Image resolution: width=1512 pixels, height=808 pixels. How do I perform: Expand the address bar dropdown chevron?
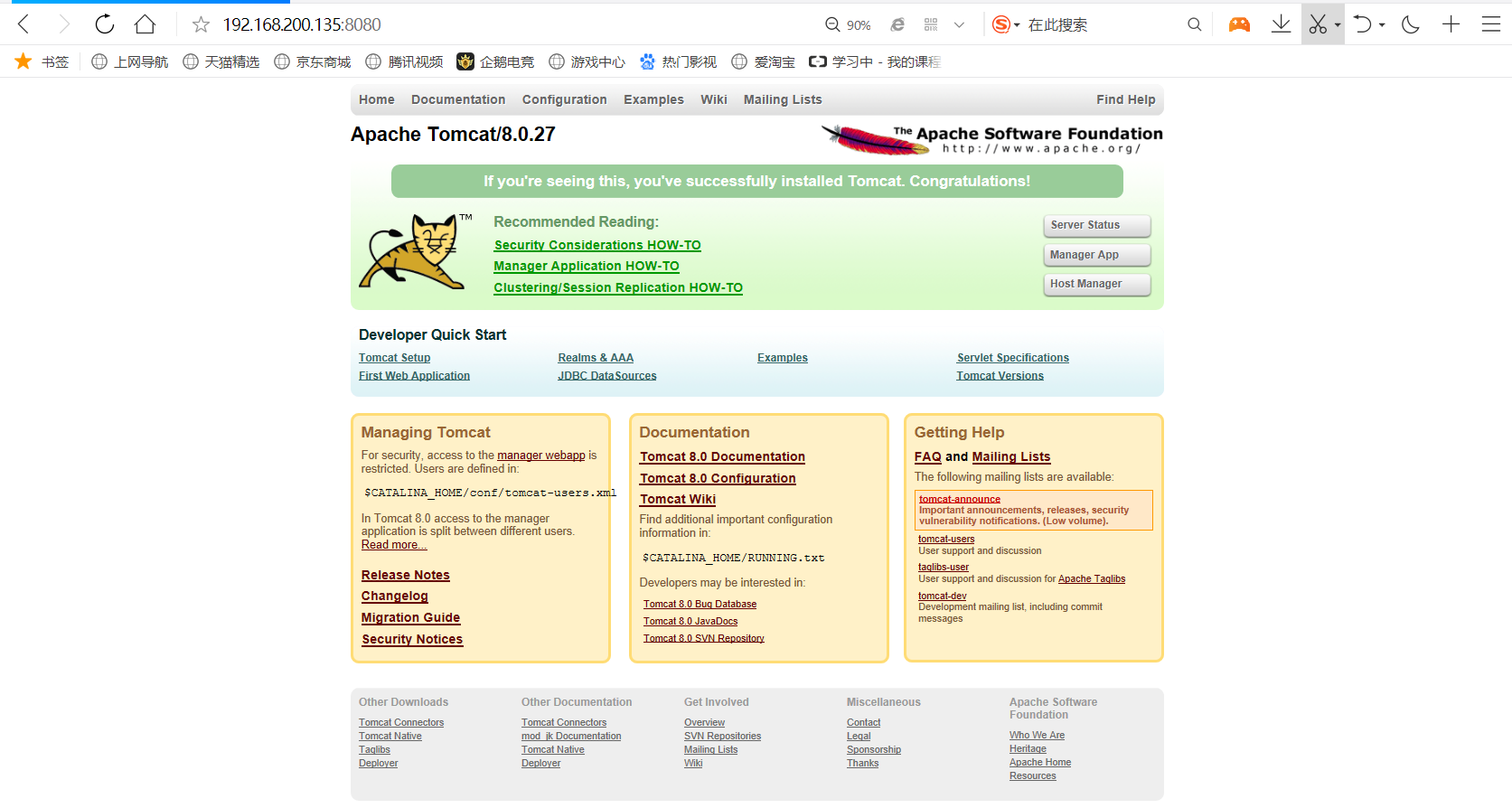point(959,25)
